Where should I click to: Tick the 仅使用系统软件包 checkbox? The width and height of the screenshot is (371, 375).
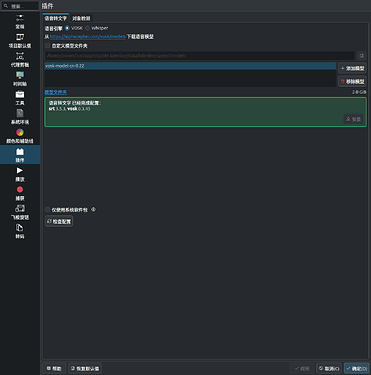48,210
